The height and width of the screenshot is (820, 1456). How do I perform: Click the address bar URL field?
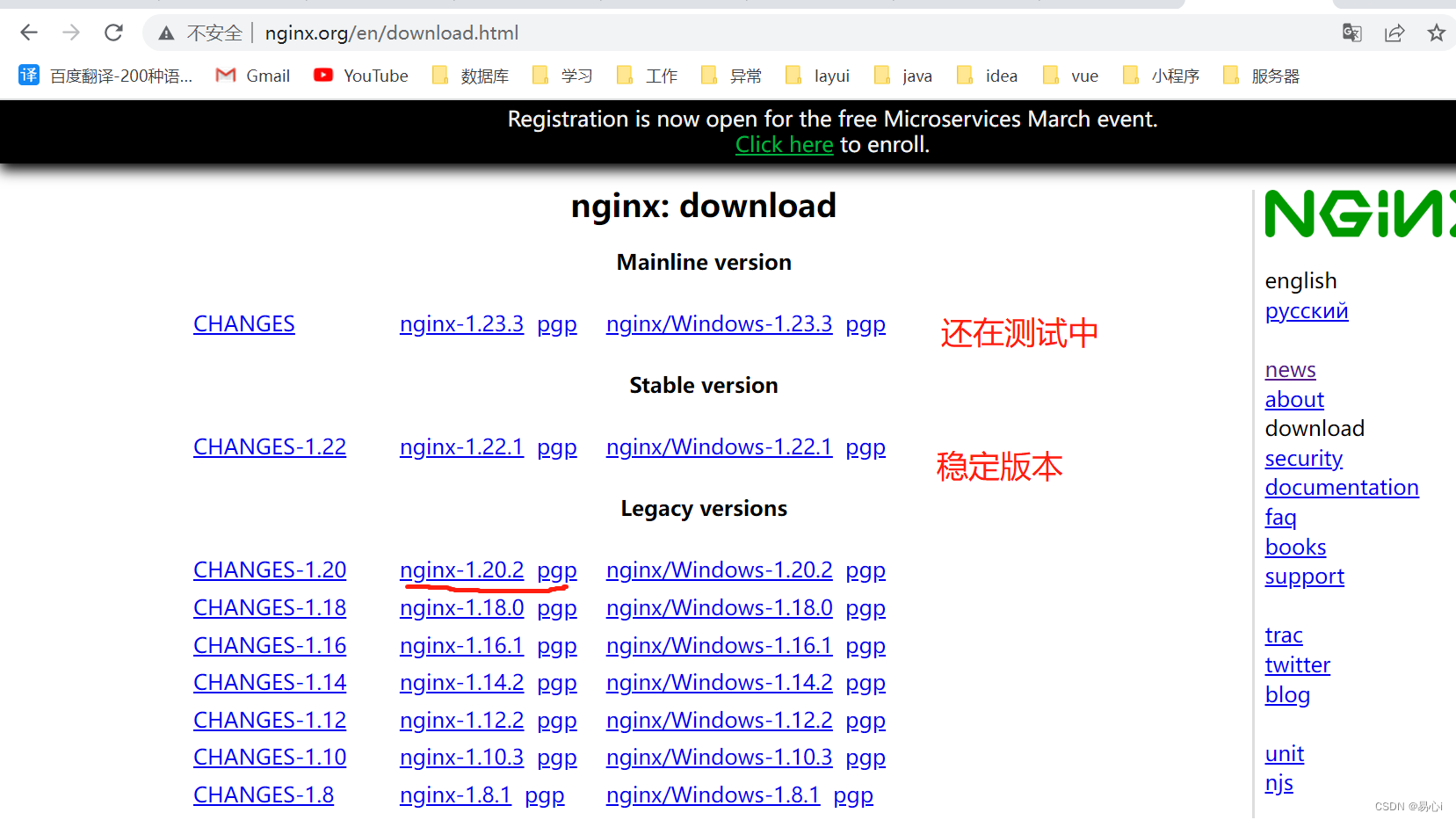(392, 33)
